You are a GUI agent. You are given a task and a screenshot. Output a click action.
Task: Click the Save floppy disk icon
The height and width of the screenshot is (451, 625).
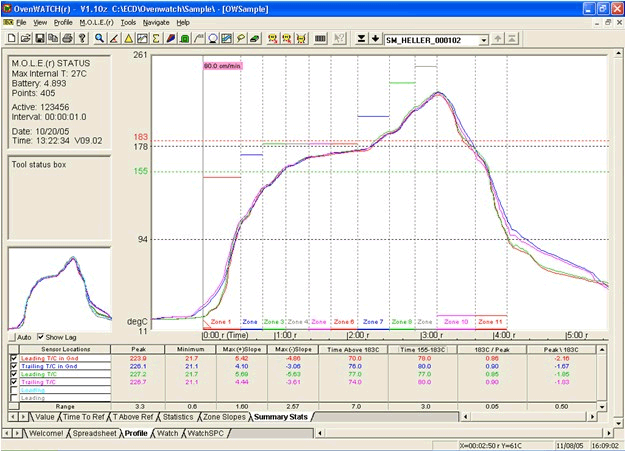40,38
